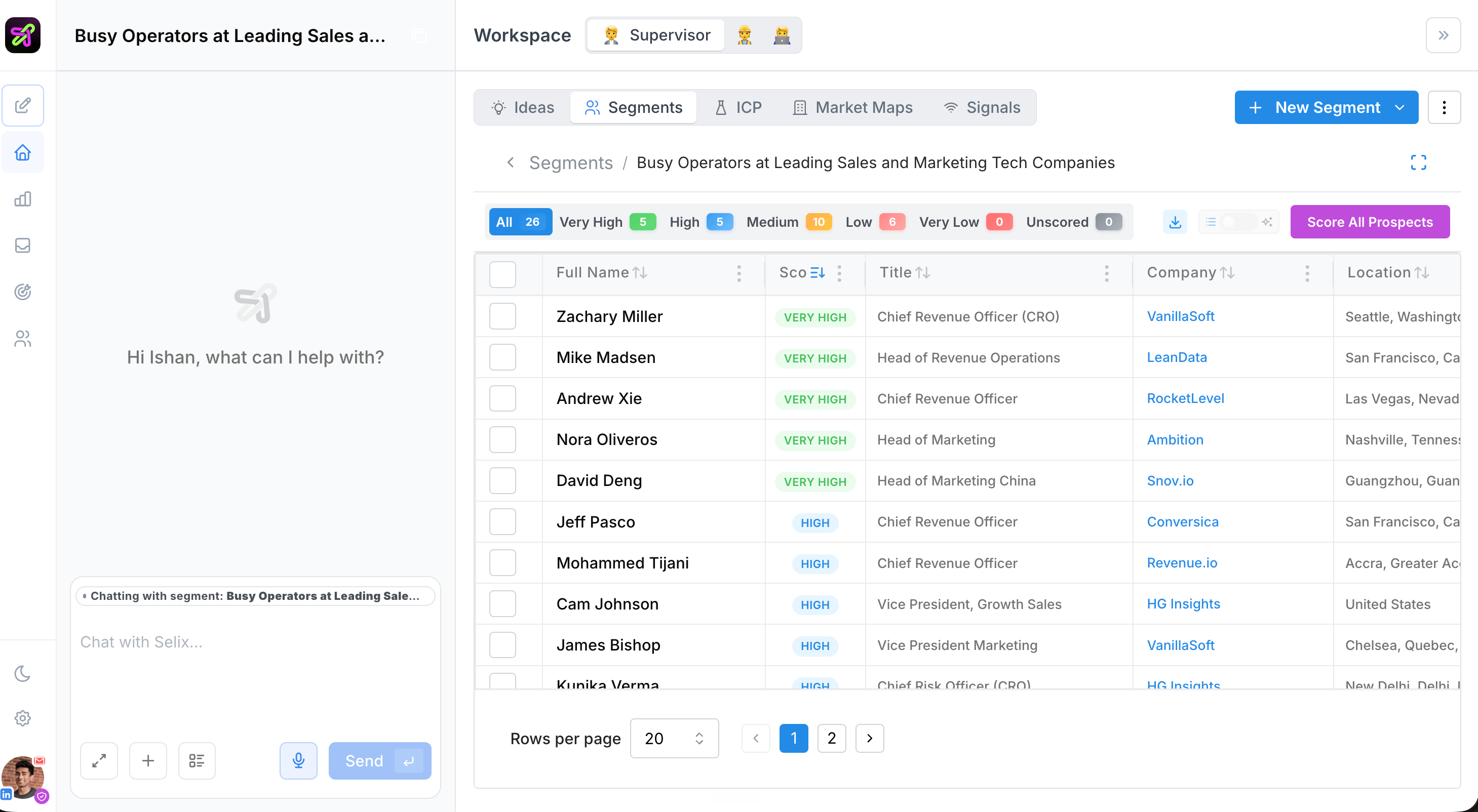The height and width of the screenshot is (812, 1478).
Task: Click the chatting-with-segment context chip
Action: click(255, 596)
